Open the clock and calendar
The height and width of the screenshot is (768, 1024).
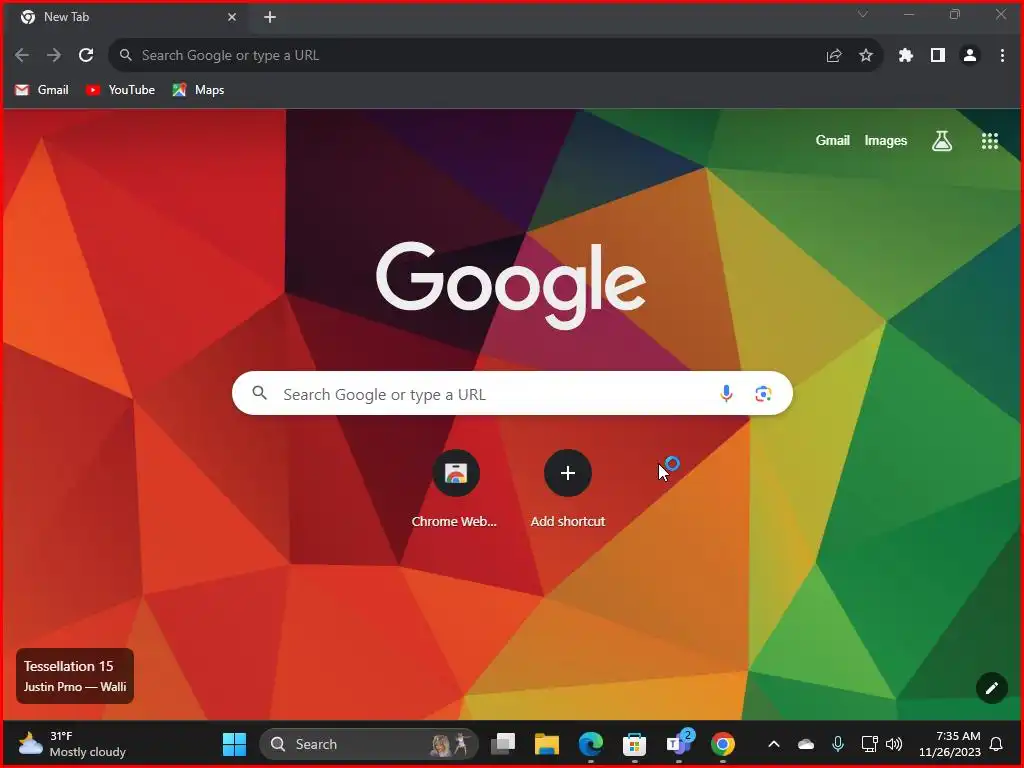950,744
